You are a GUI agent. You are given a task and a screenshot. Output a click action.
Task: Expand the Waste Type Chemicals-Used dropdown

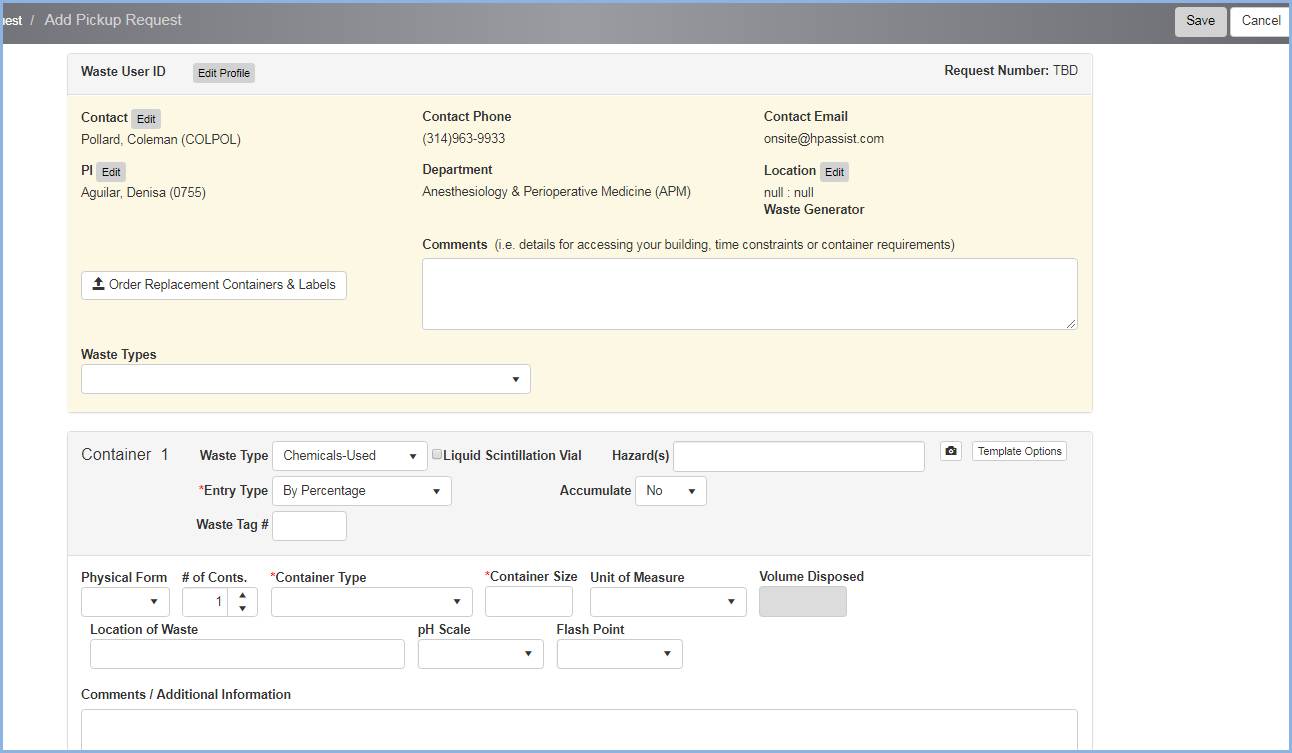[349, 456]
